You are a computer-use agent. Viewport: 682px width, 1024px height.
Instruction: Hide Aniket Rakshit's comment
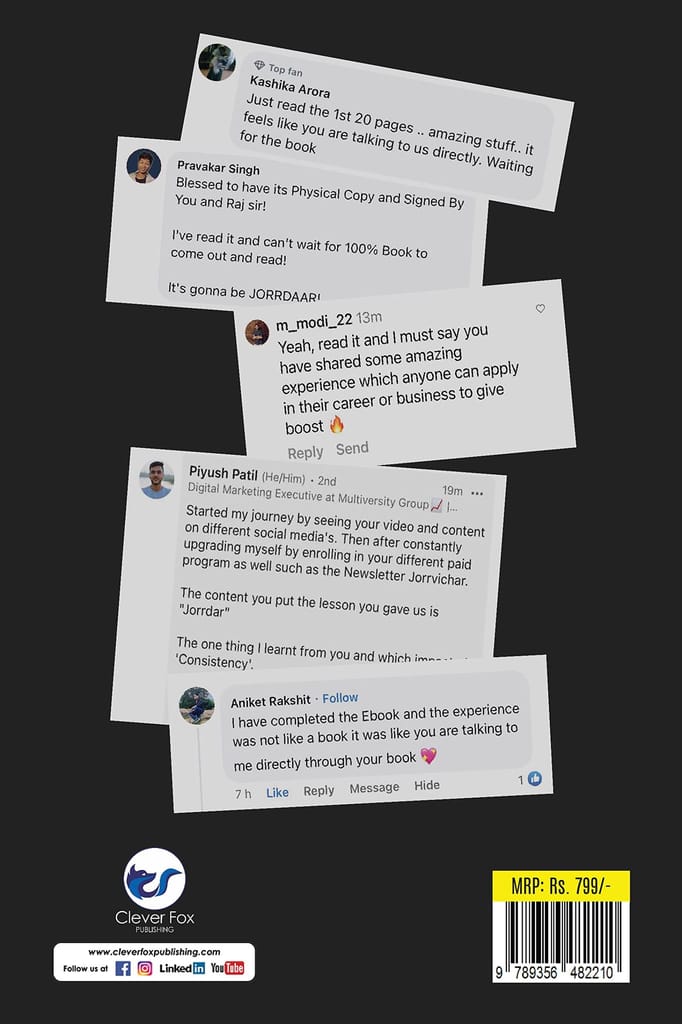pyautogui.click(x=427, y=785)
